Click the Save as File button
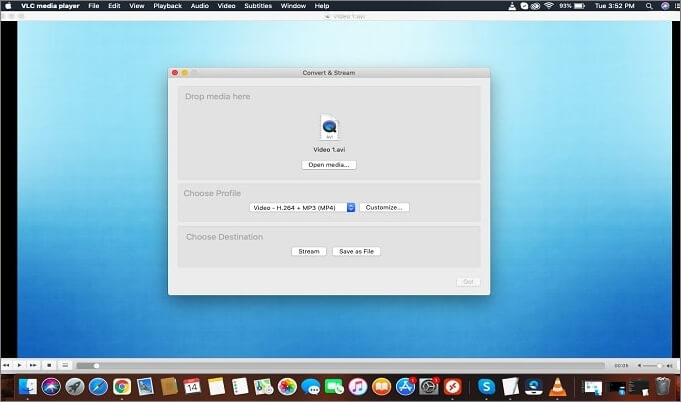The image size is (681, 402). 356,251
